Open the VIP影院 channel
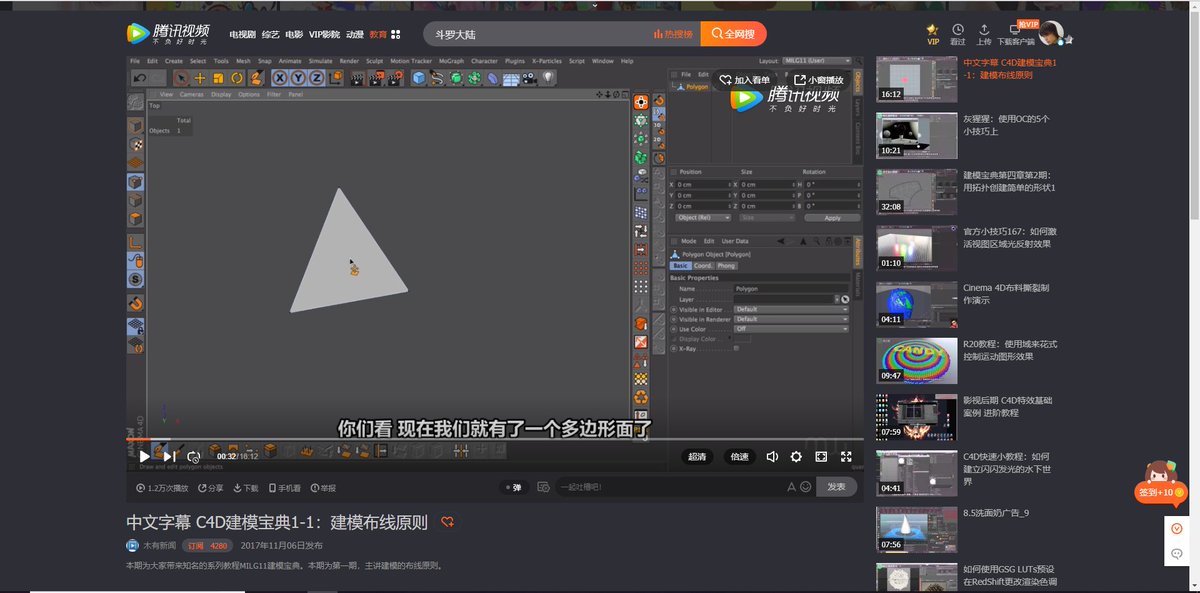1200x593 pixels. pyautogui.click(x=324, y=34)
